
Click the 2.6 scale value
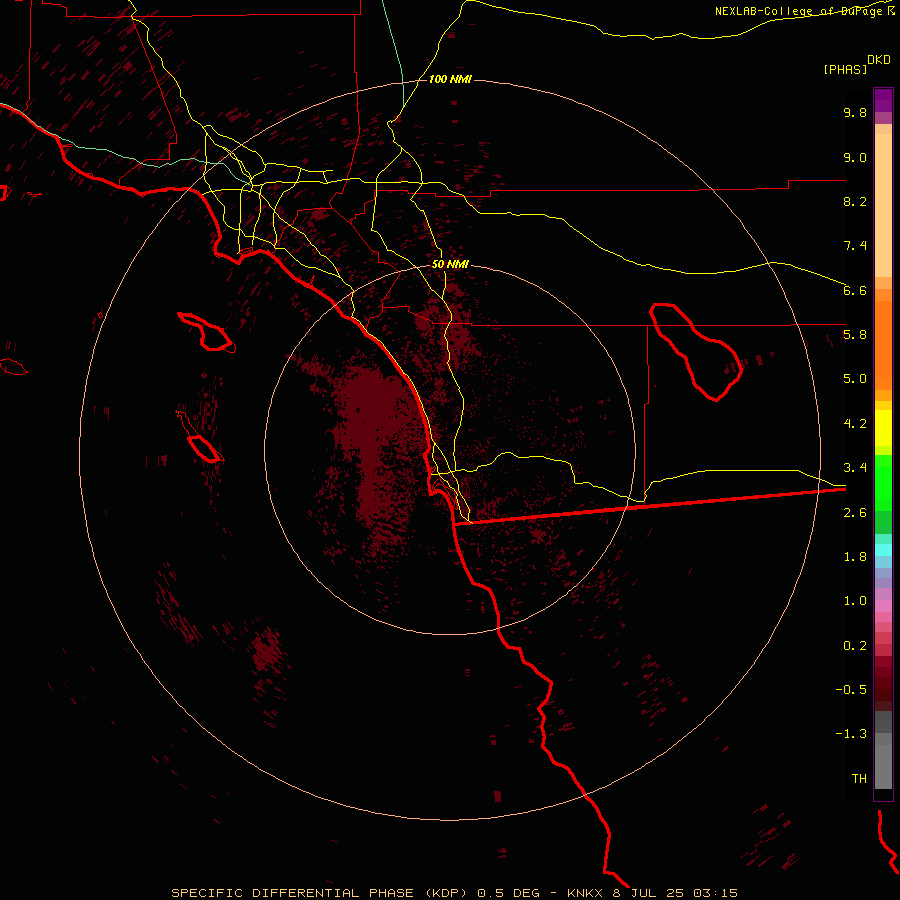(x=855, y=513)
